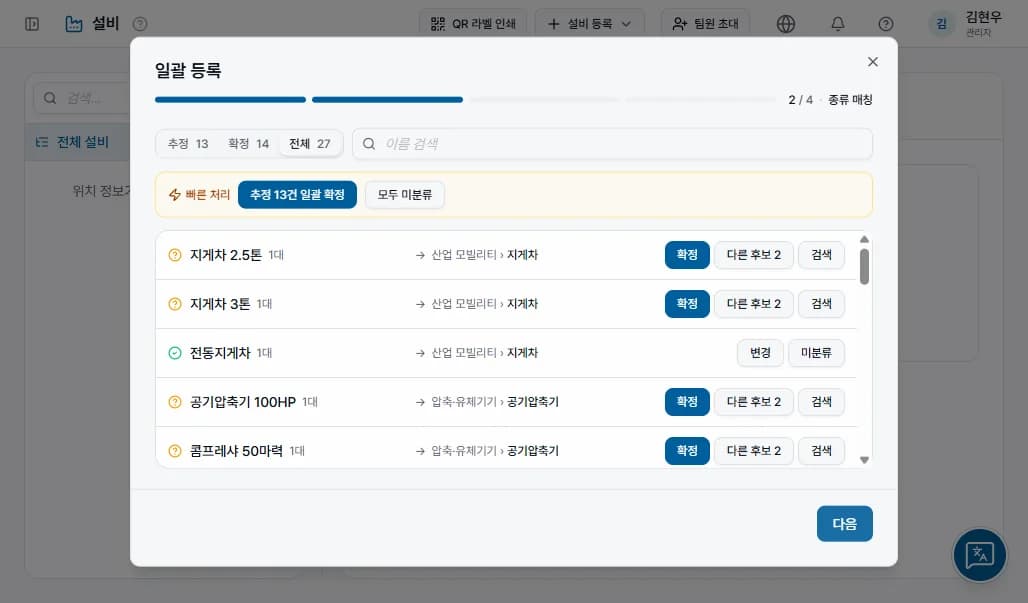Click 모두 미분류 button
Viewport: 1028px width, 603px height.
pos(405,195)
